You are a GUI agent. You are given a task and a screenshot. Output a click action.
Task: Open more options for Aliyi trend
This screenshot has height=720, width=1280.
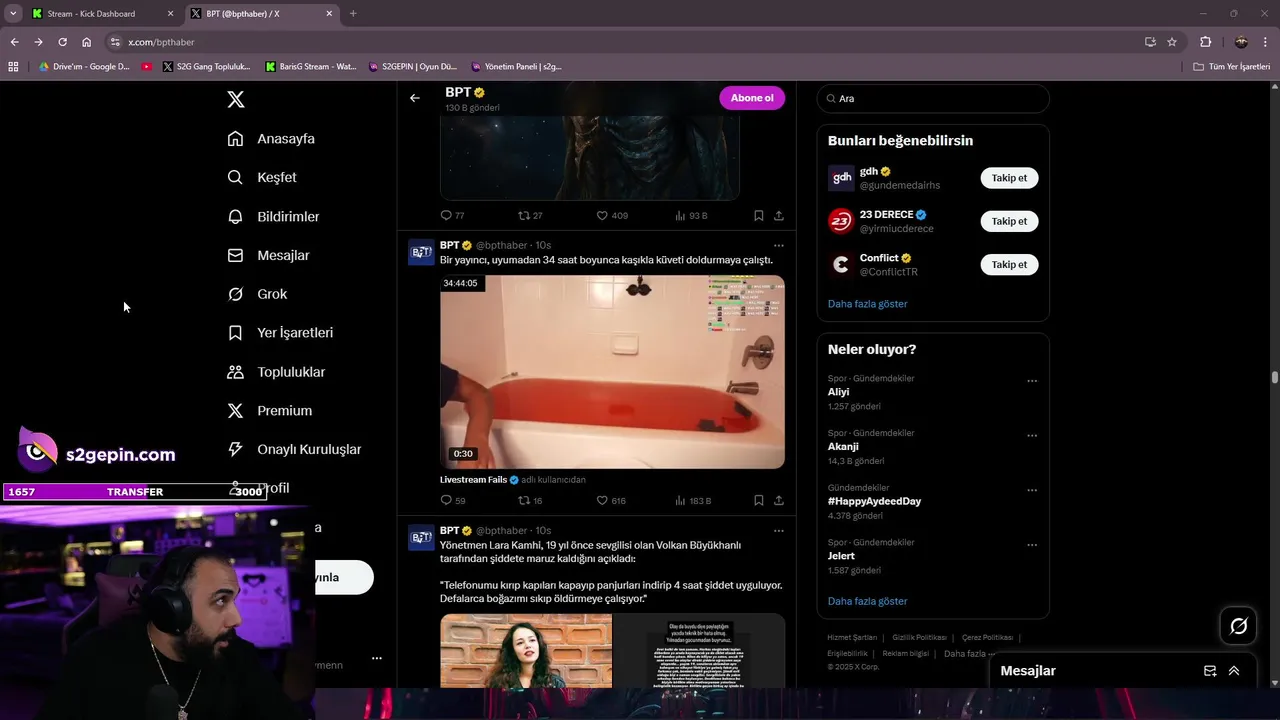[1032, 381]
